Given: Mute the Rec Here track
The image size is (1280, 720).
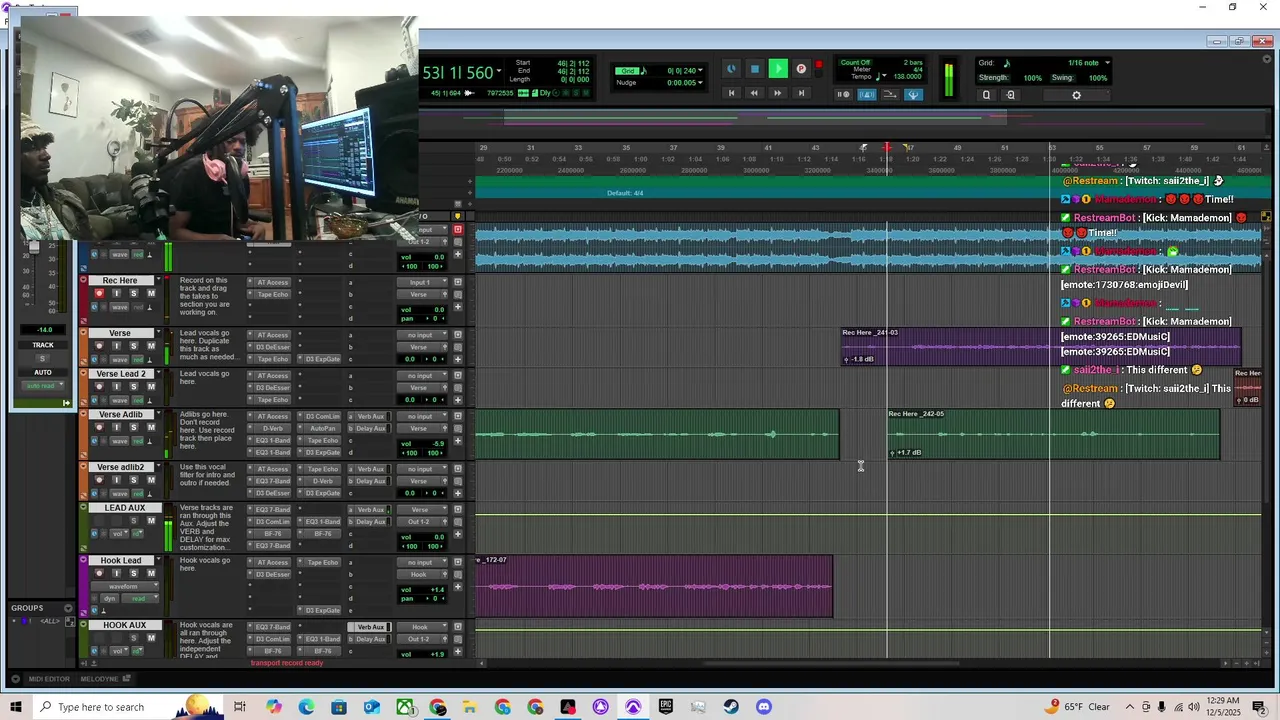Looking at the screenshot, I should (x=151, y=293).
